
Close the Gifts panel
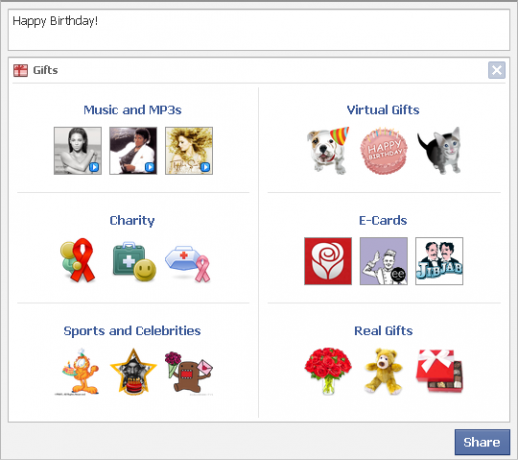497,70
